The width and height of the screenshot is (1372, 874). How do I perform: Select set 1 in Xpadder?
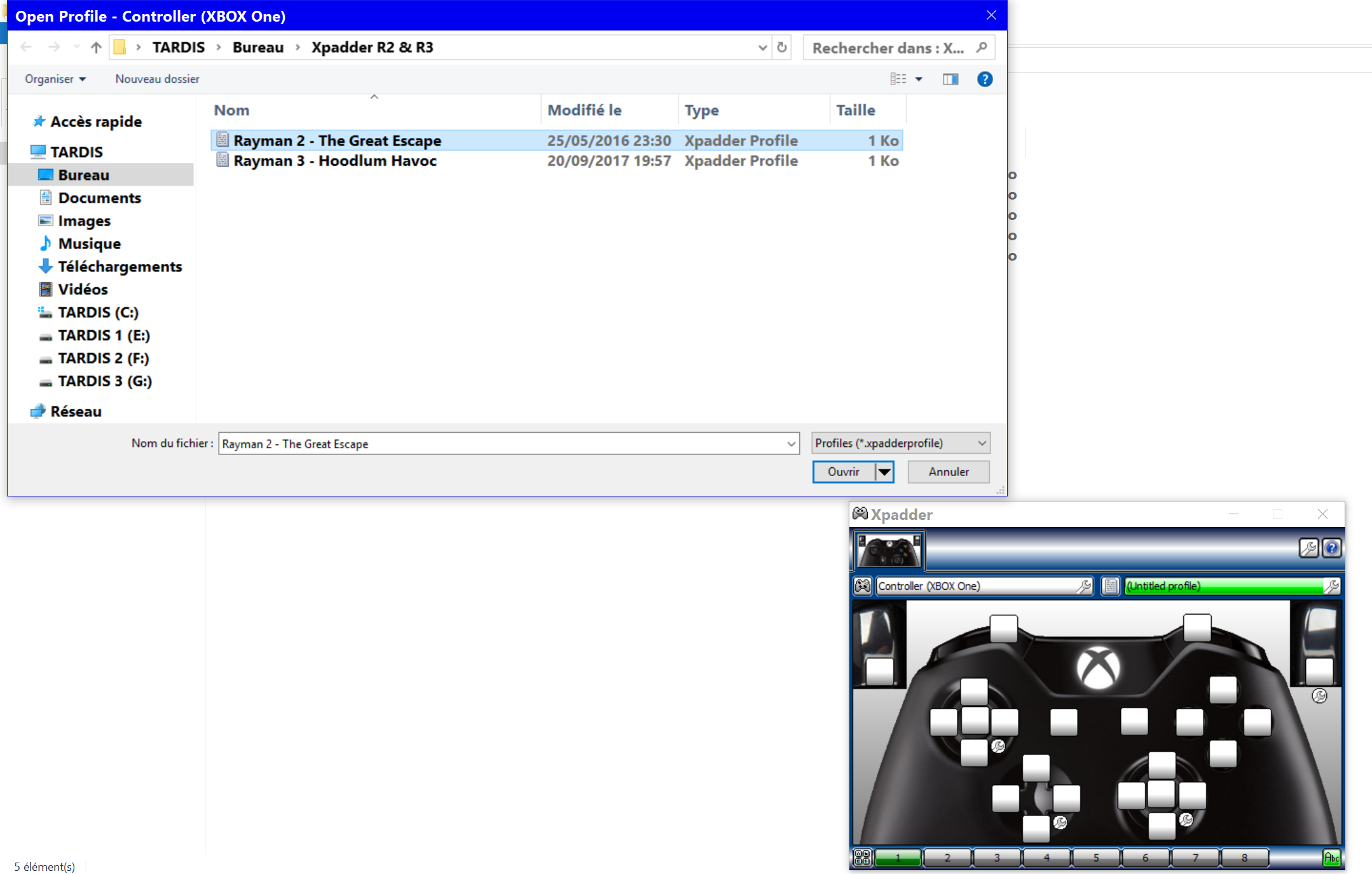coord(898,858)
